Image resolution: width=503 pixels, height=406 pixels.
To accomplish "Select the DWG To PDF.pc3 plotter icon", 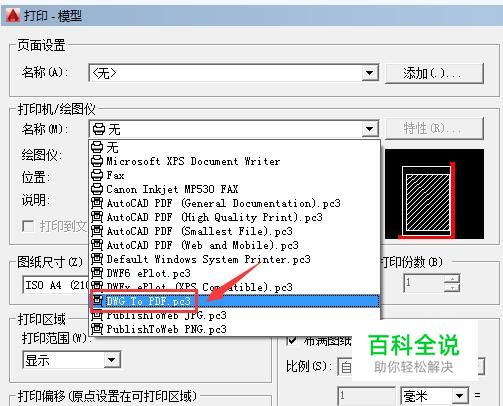I will (x=97, y=301).
